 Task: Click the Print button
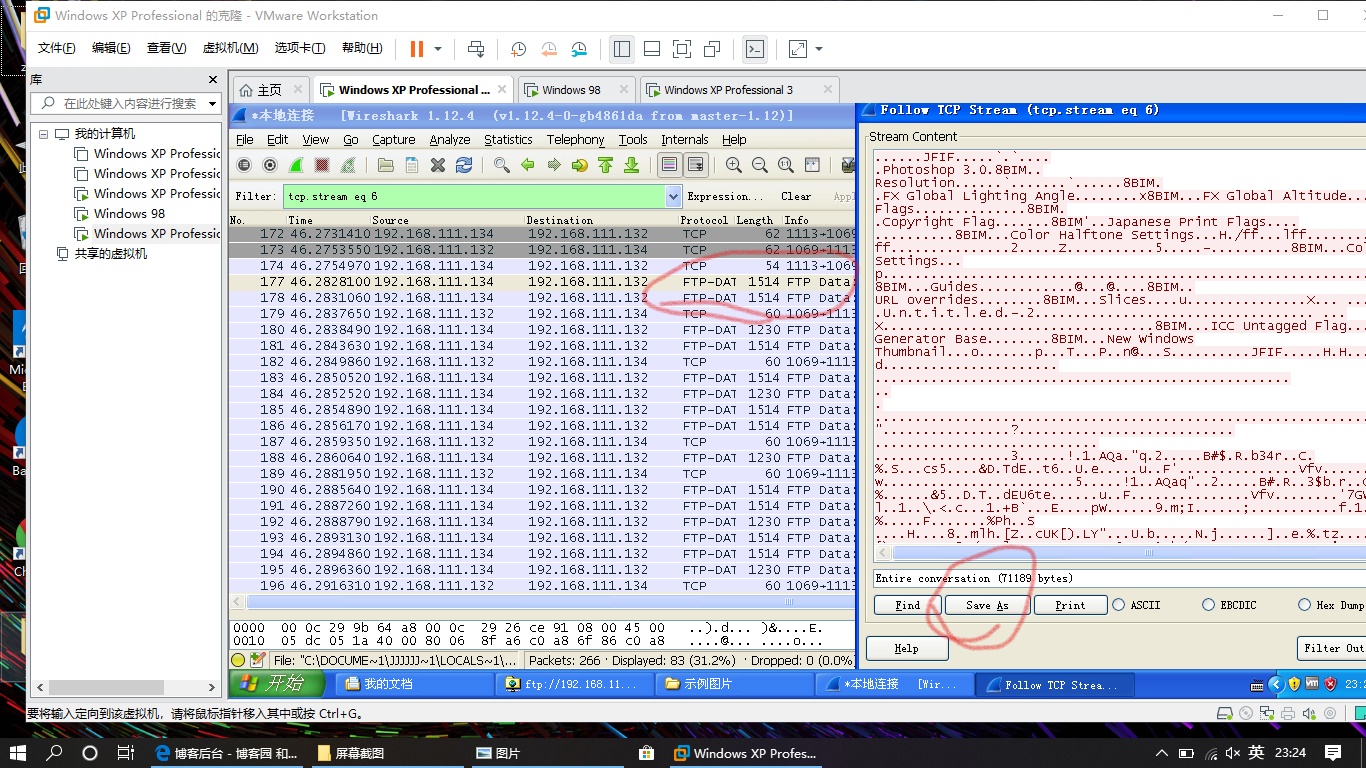coord(1070,605)
